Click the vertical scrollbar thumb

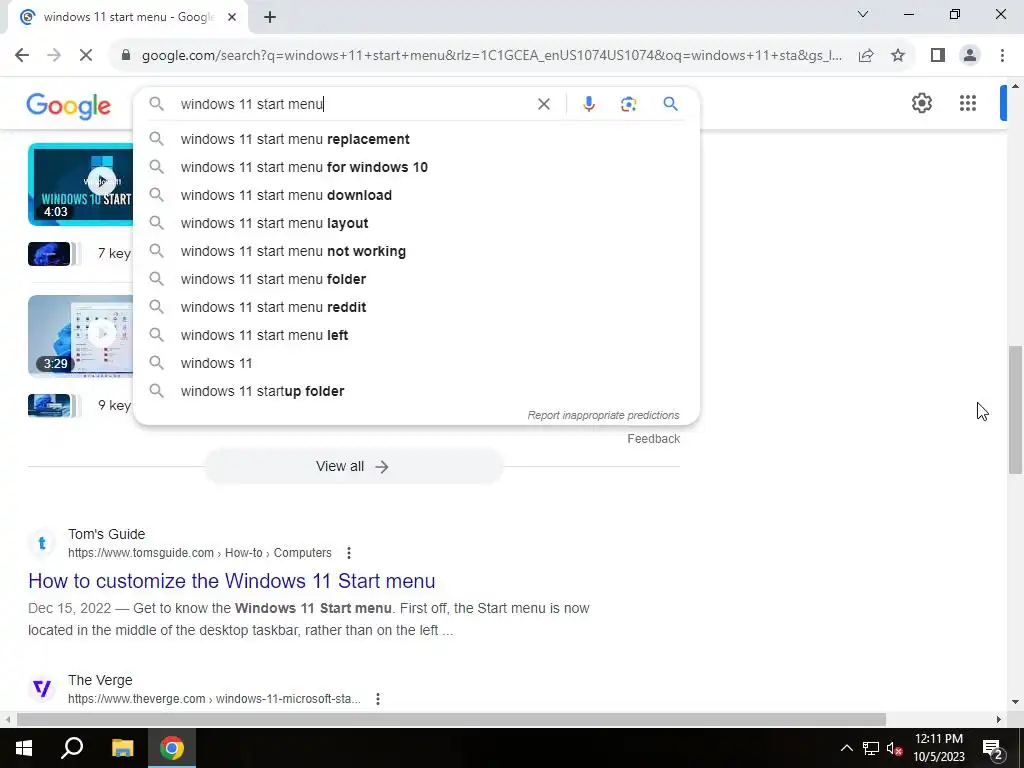[x=1015, y=410]
